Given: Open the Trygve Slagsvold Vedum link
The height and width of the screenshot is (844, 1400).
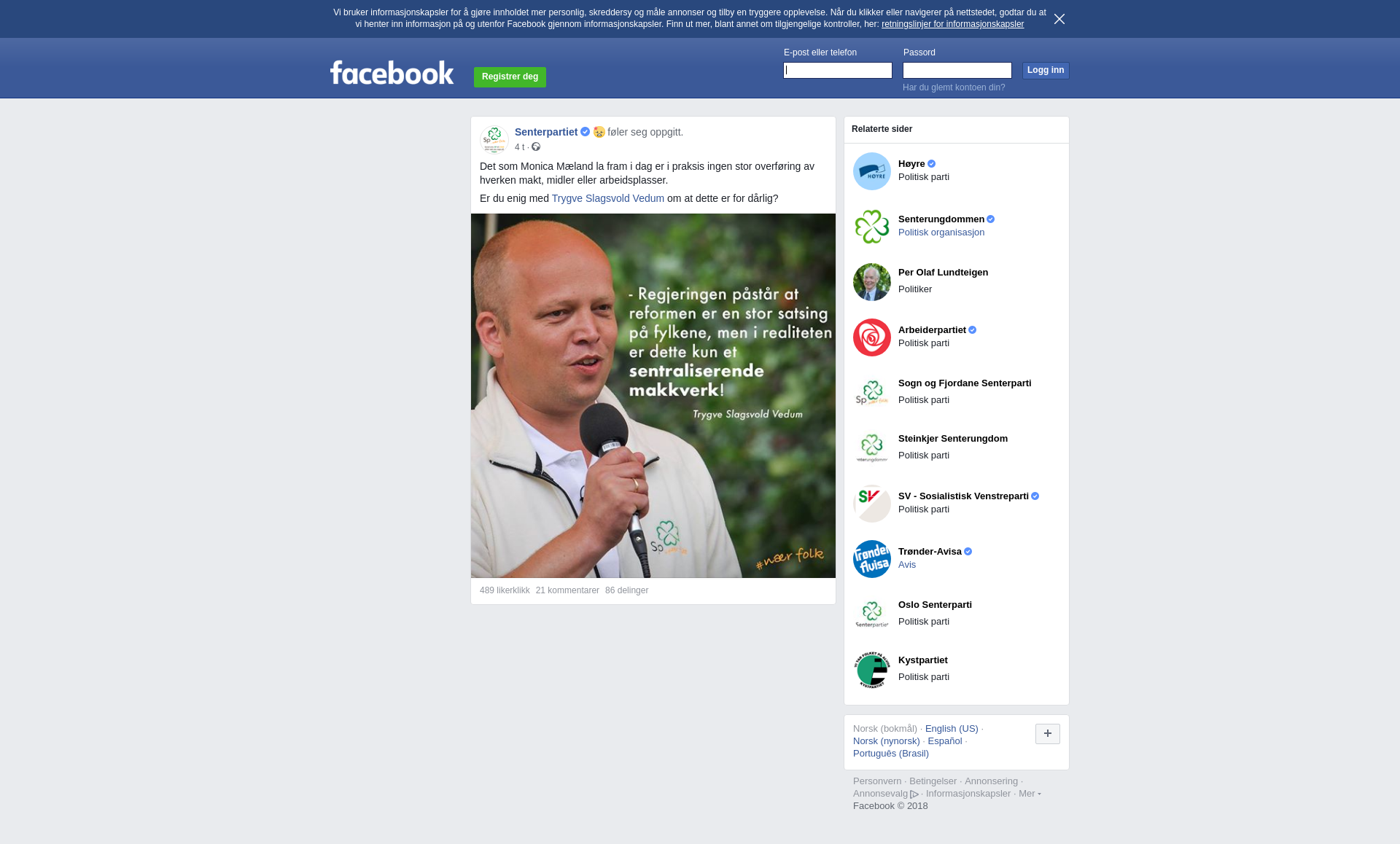Looking at the screenshot, I should click(608, 198).
